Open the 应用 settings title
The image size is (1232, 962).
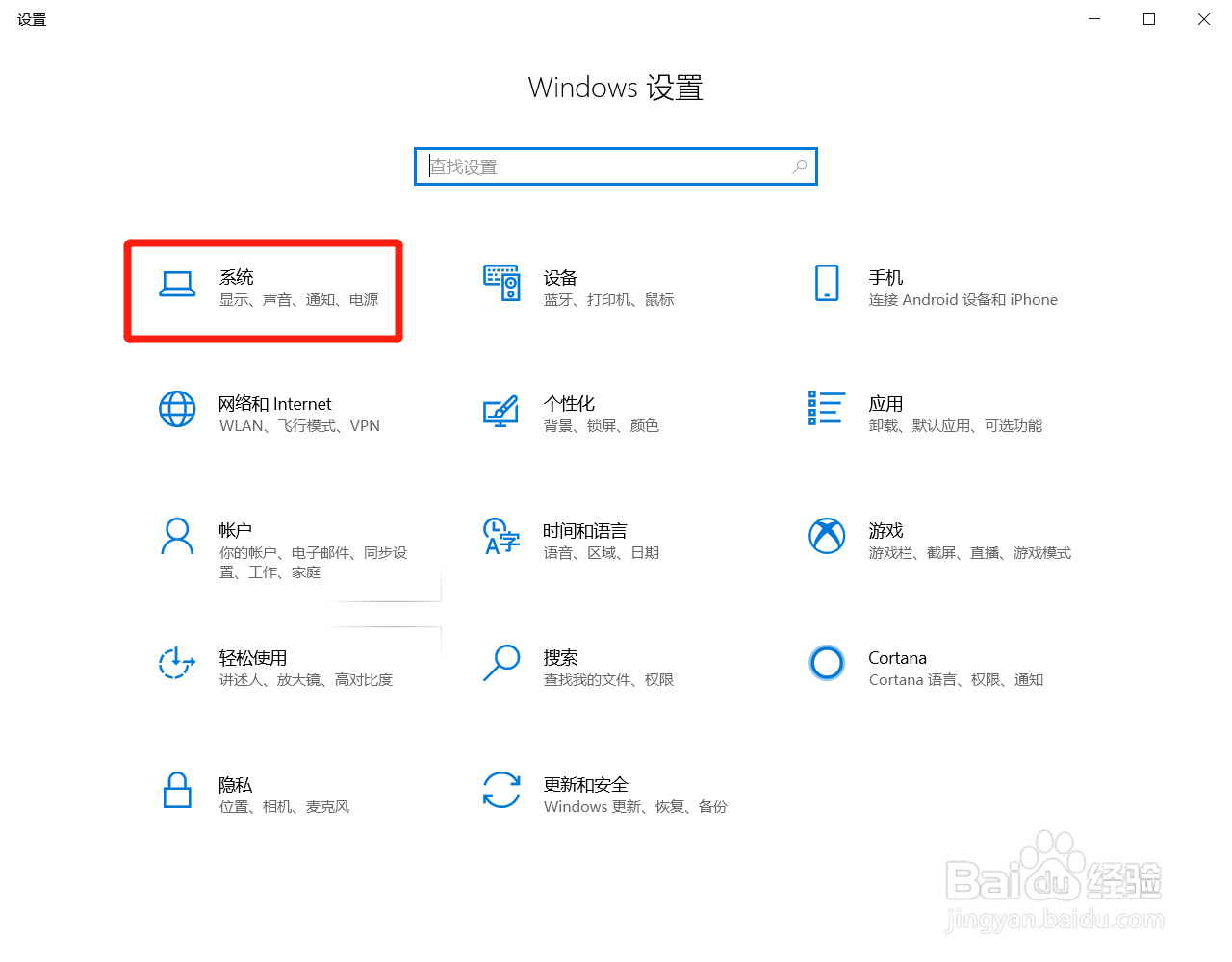point(885,404)
